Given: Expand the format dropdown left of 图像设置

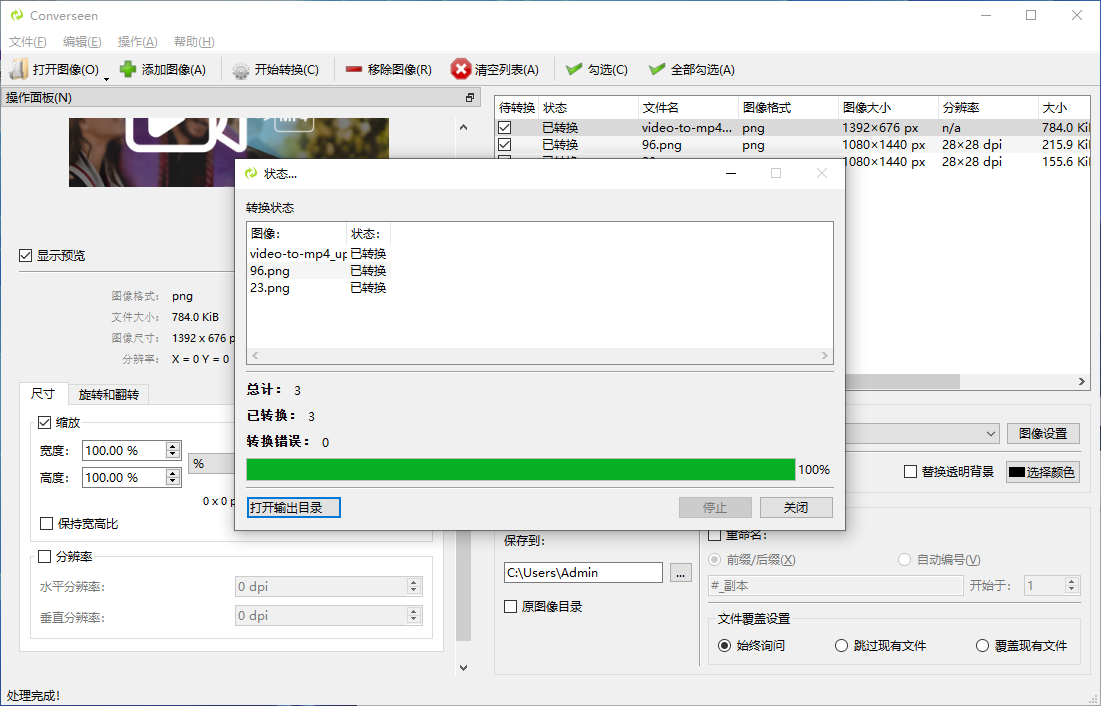Looking at the screenshot, I should coord(990,434).
